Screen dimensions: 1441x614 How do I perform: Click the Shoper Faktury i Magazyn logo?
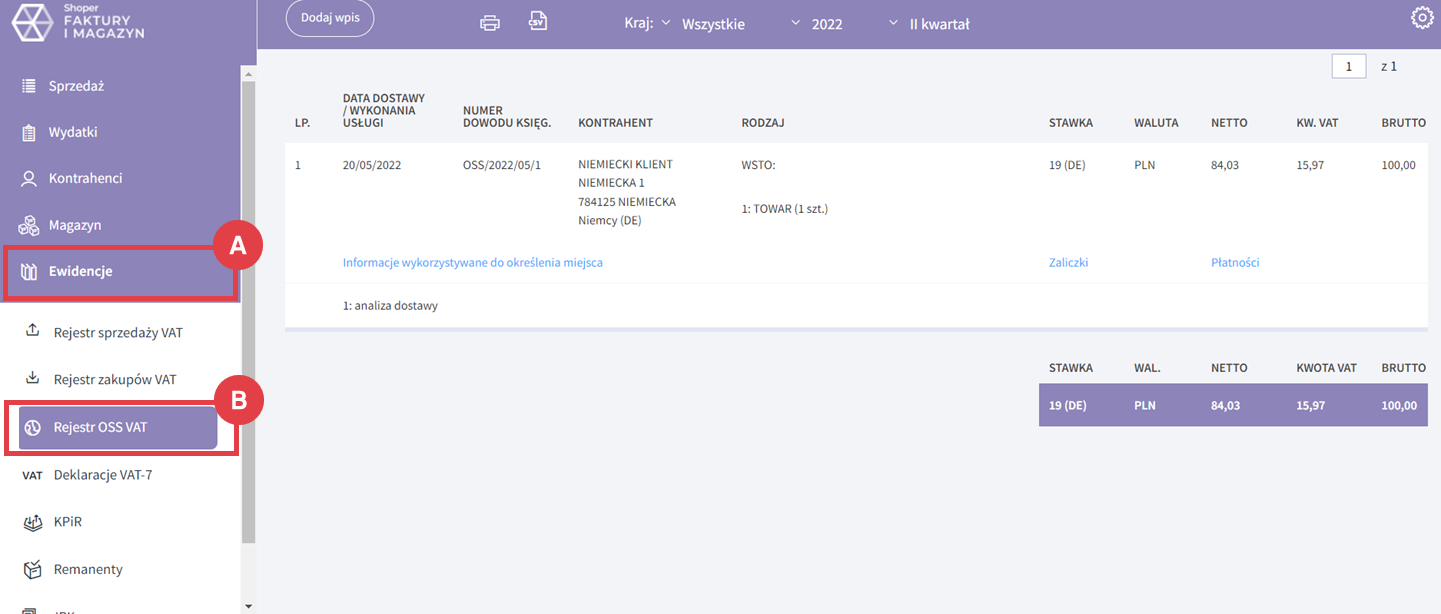point(78,22)
